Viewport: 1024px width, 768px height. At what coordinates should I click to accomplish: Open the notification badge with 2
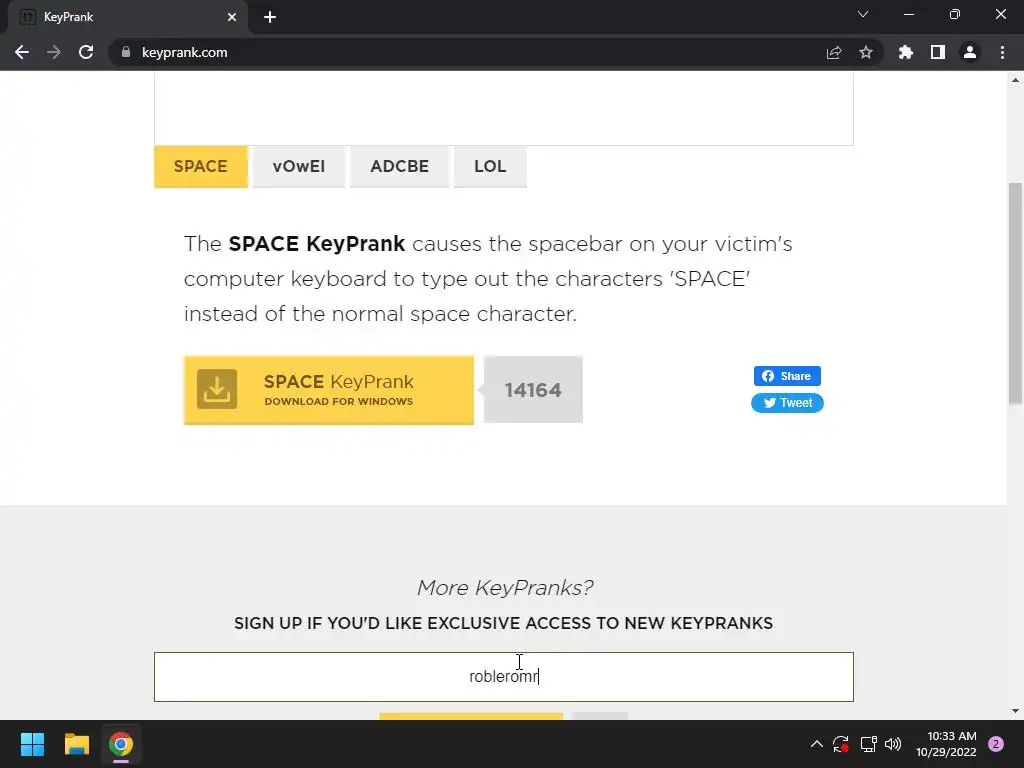coord(996,744)
